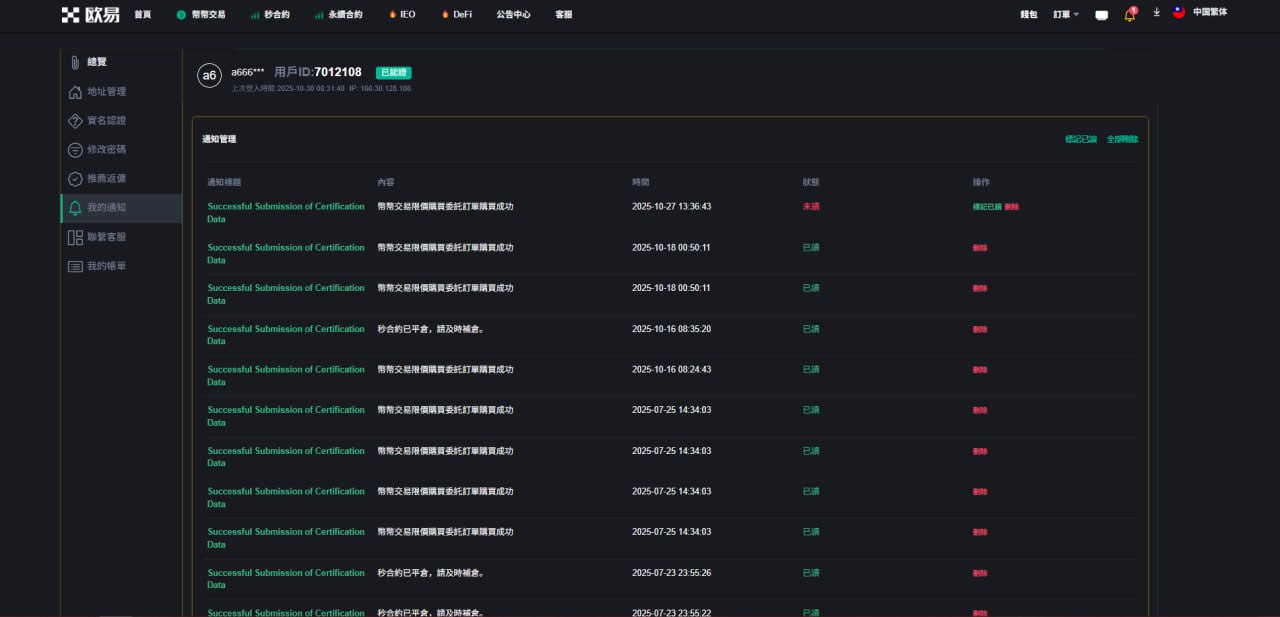Click the badge icon for 推薦返傭

75,179
